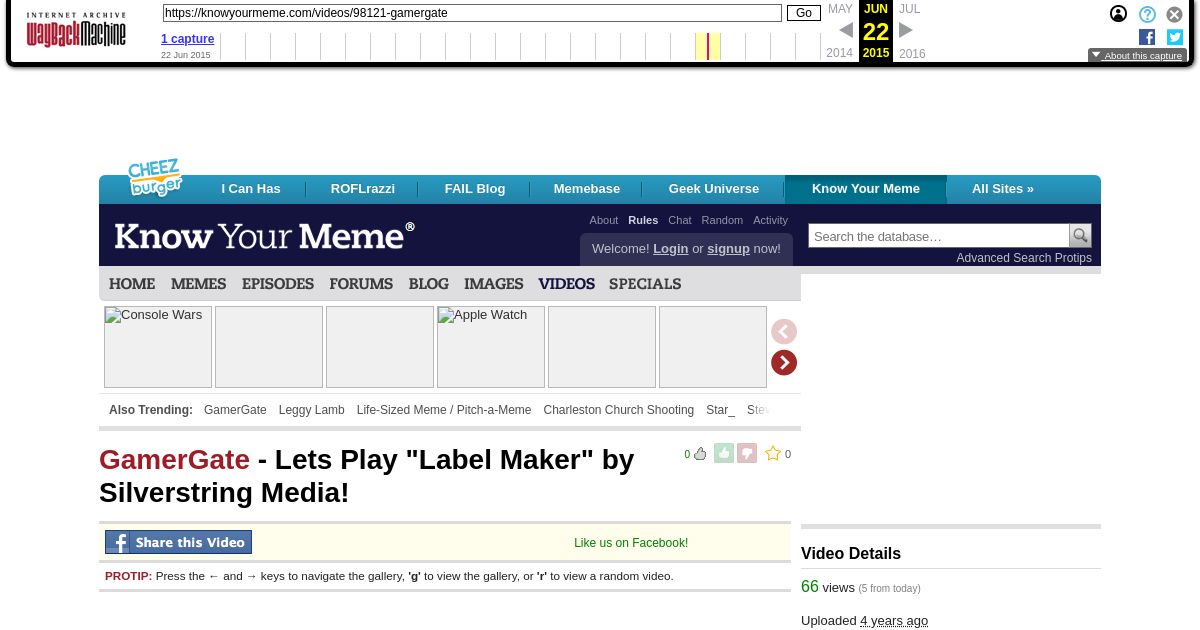
Task: Open the Wayback user account icon
Action: pyautogui.click(x=1118, y=14)
